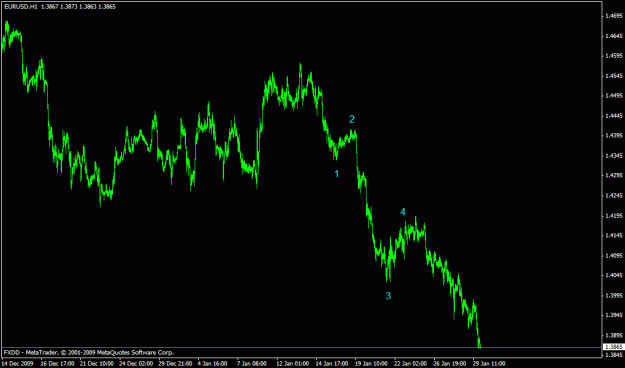Click the 1.4095 price axis label

click(614, 256)
